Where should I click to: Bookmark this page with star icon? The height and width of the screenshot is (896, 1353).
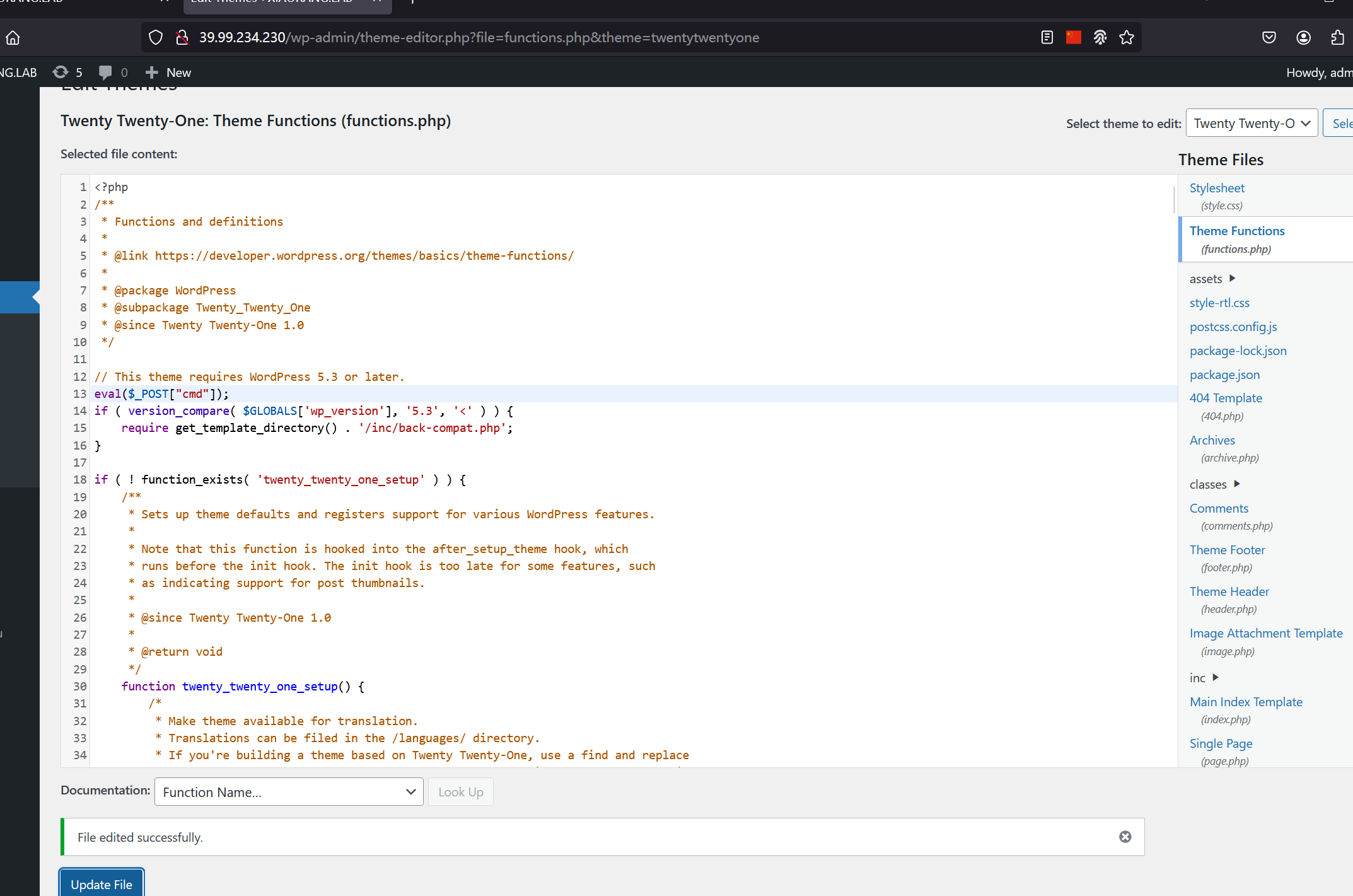[x=1127, y=38]
